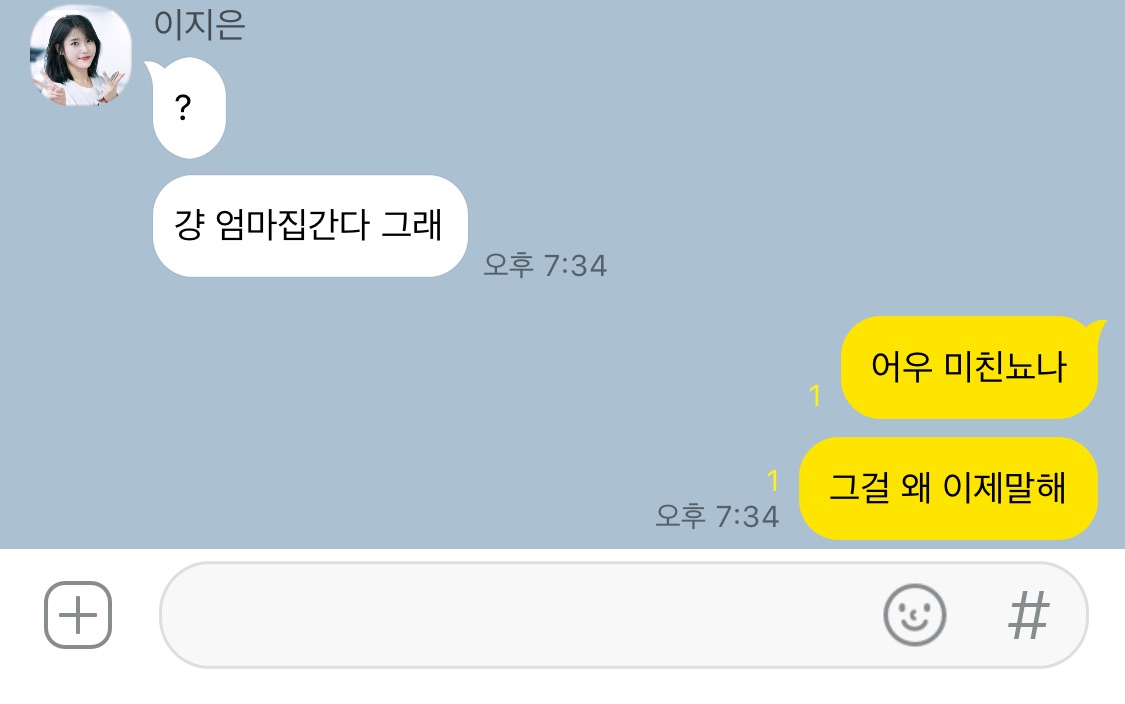Select the yellow "그걸 왜 이제말해" bubble
This screenshot has height=704, width=1125.
click(x=949, y=488)
